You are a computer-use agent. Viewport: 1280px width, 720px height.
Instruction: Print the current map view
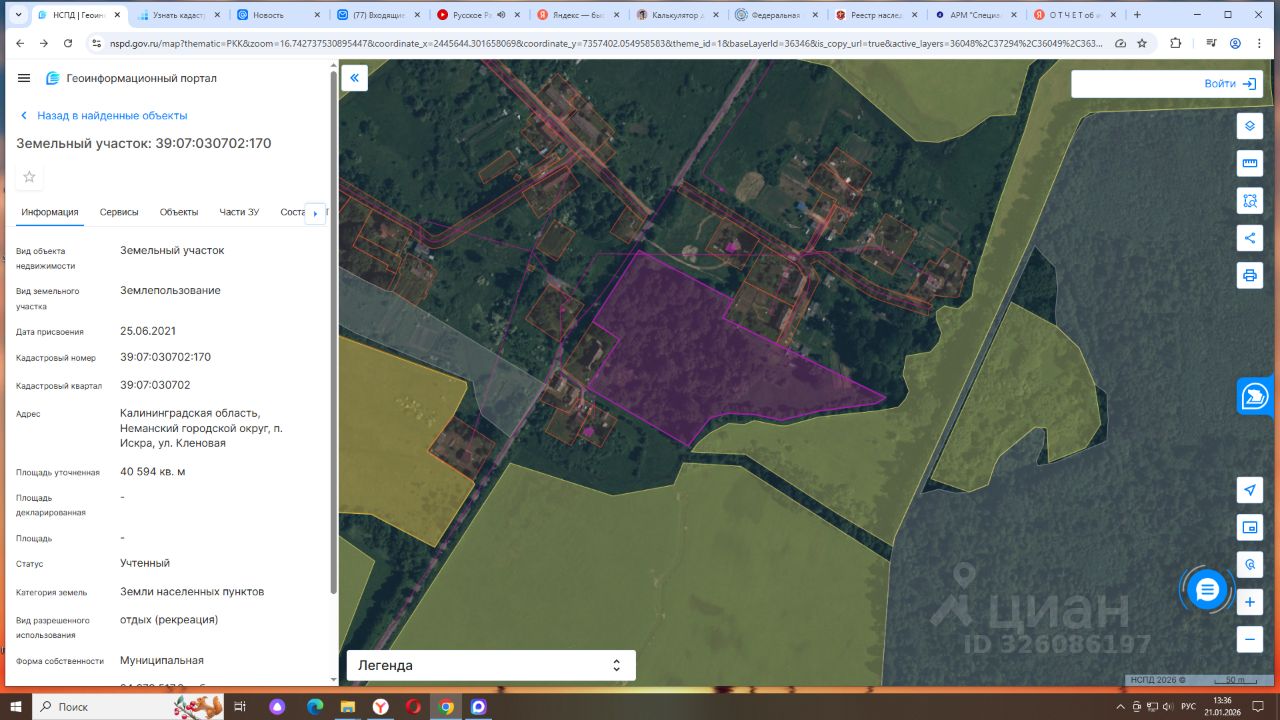pos(1249,275)
